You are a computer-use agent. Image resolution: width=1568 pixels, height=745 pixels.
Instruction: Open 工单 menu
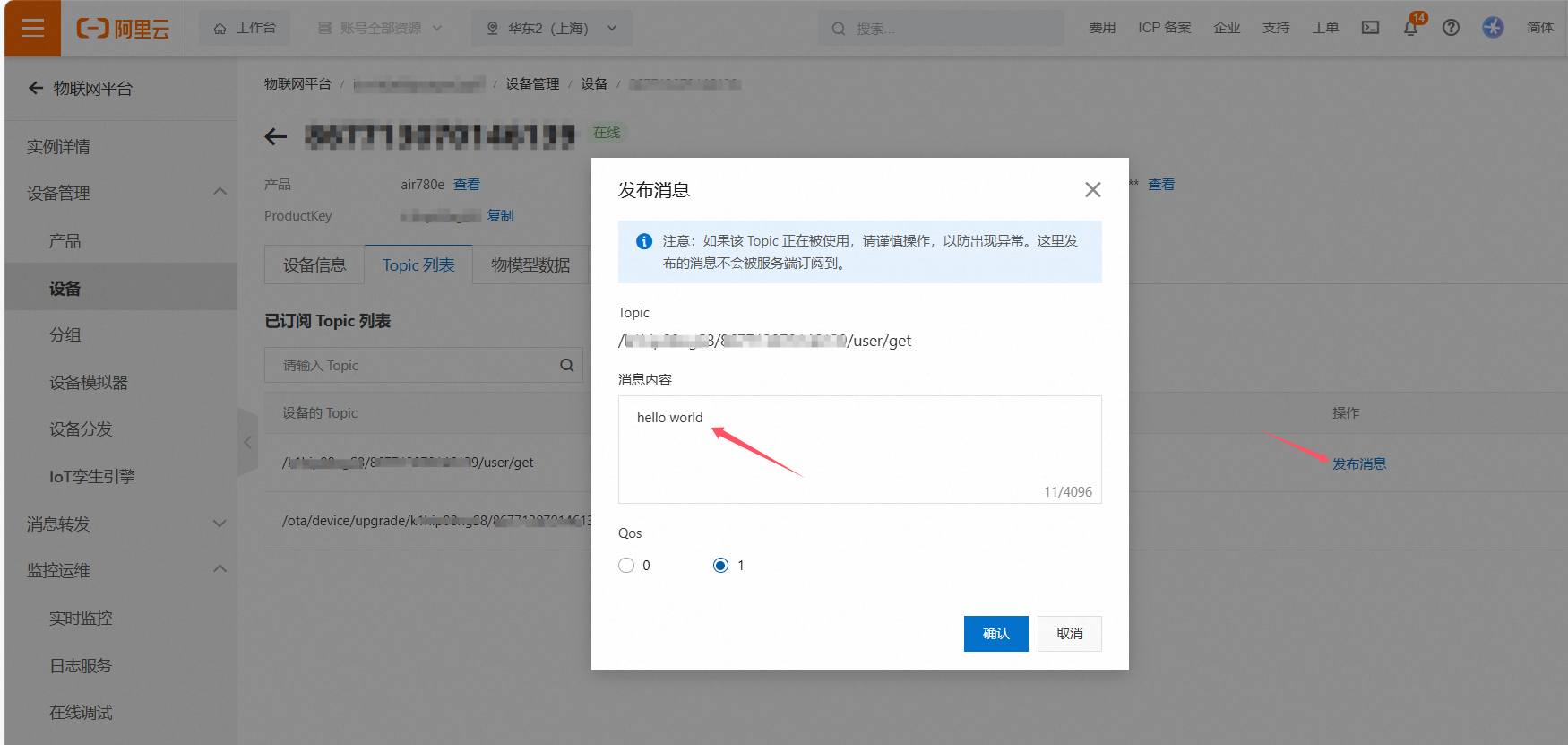[1325, 28]
